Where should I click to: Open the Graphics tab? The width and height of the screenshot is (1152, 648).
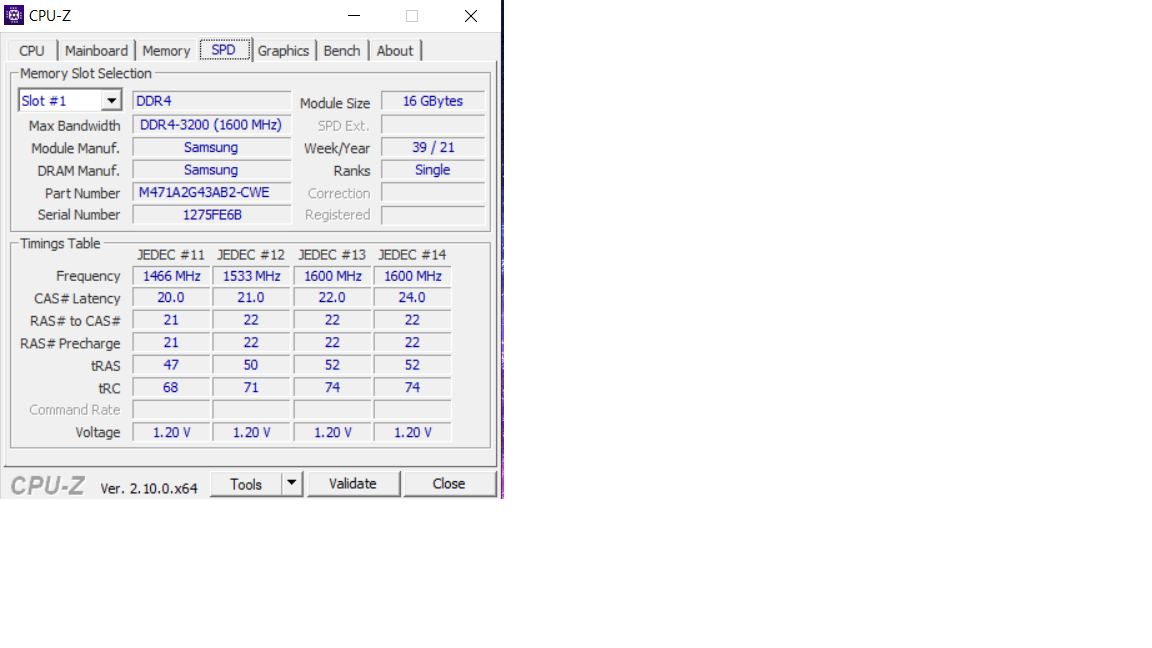pyautogui.click(x=283, y=51)
